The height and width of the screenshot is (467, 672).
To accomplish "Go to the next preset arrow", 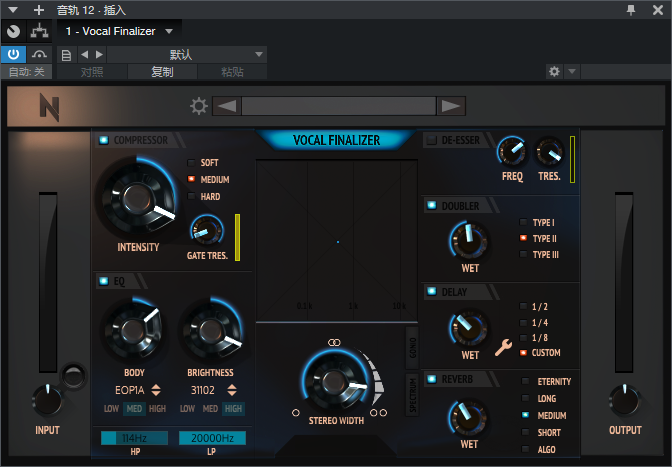I will [x=451, y=106].
